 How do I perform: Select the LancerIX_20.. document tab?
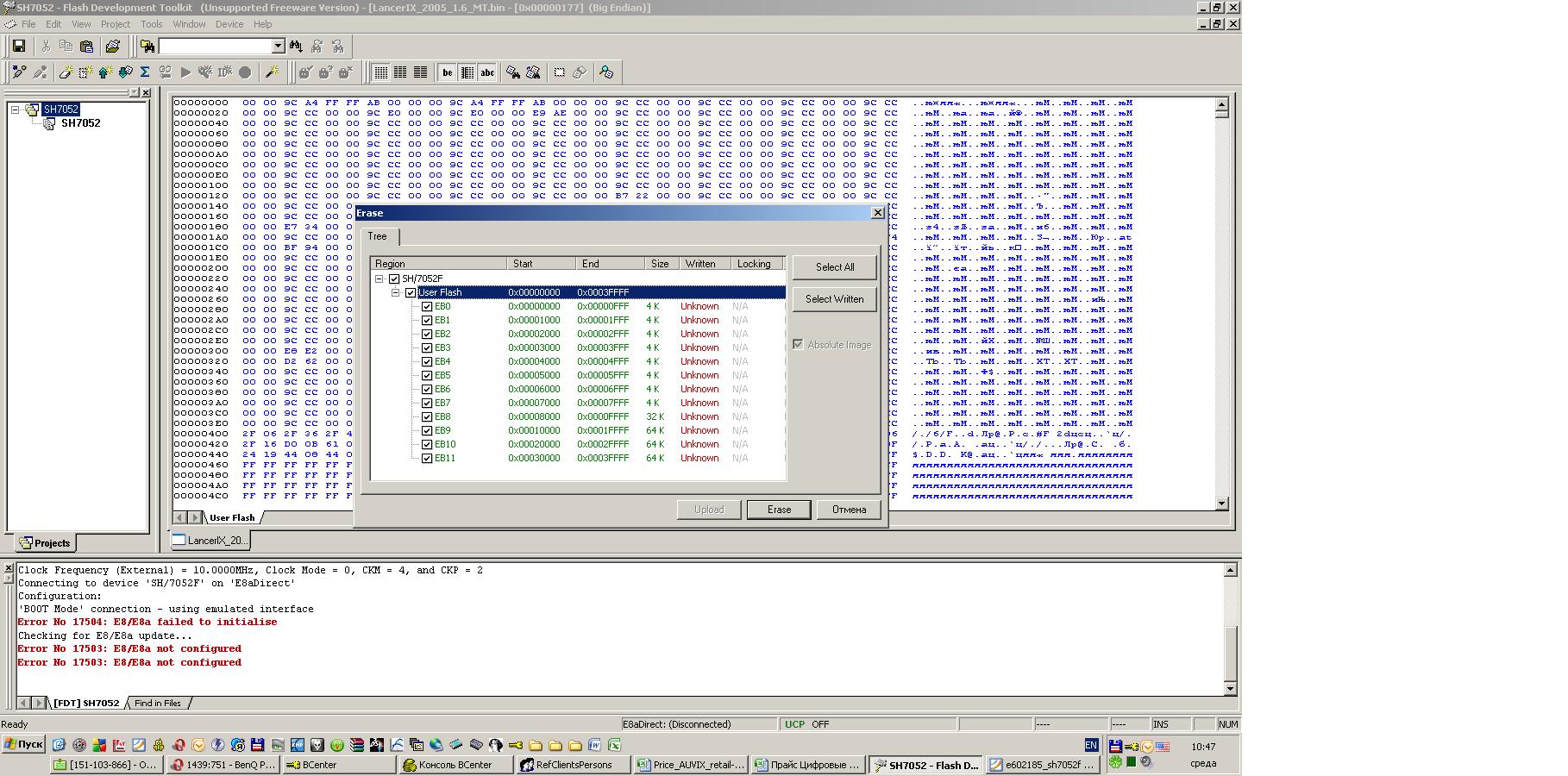210,541
